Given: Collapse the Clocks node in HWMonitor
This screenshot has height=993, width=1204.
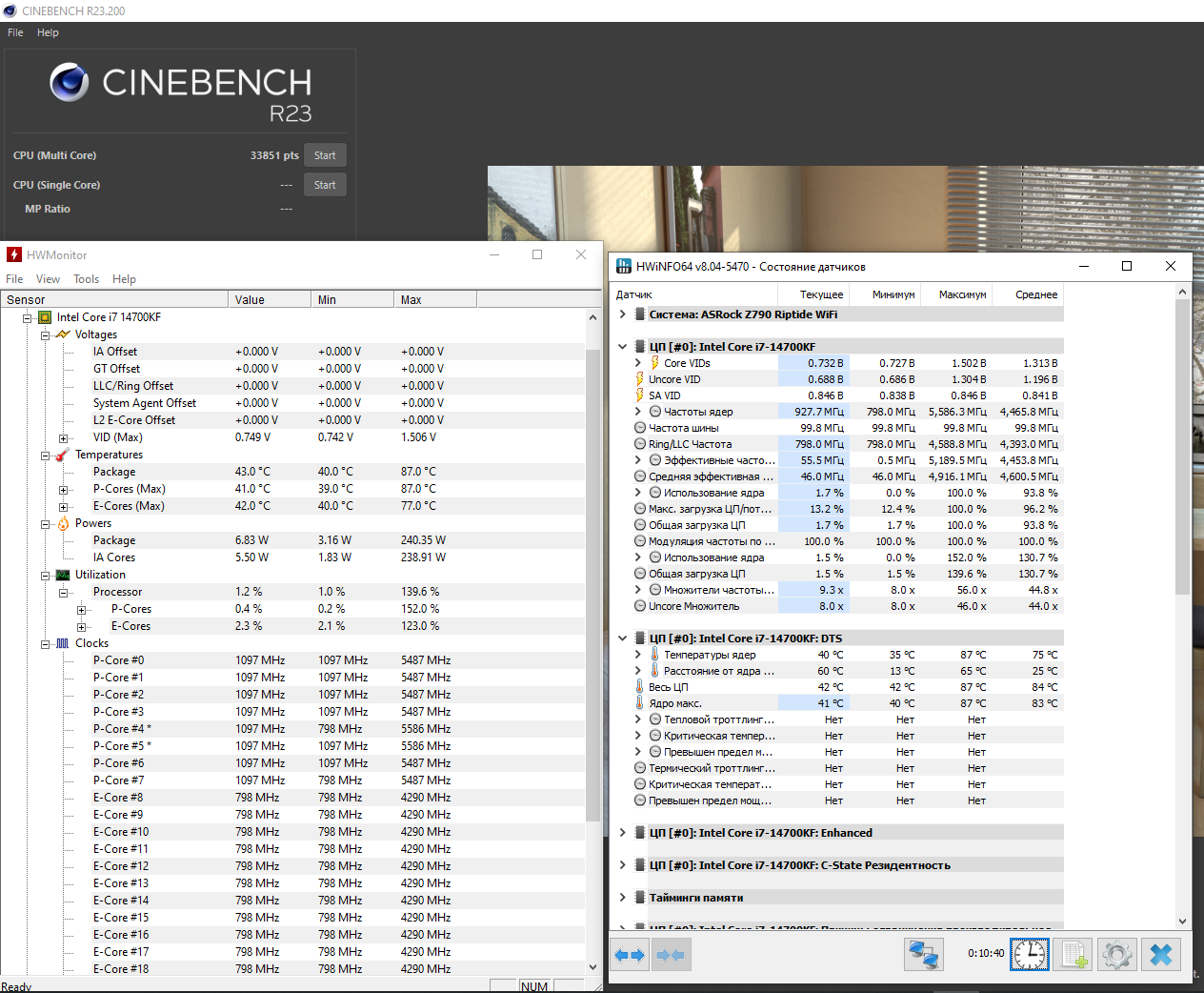Looking at the screenshot, I should tap(45, 644).
